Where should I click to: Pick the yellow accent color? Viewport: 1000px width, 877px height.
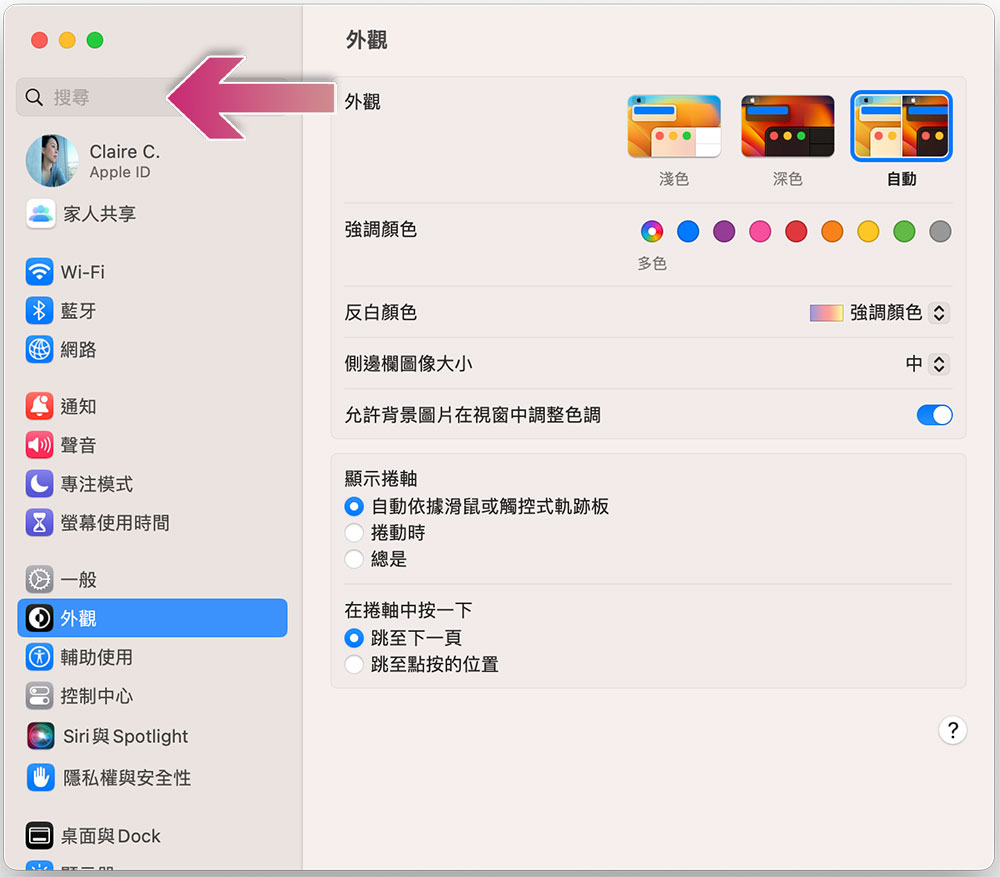tap(868, 231)
